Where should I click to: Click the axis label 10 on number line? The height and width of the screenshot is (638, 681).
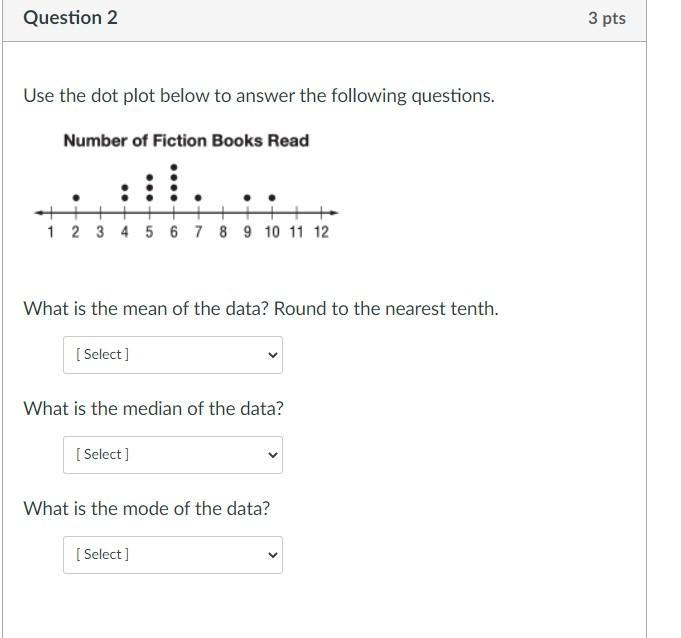click(x=272, y=232)
